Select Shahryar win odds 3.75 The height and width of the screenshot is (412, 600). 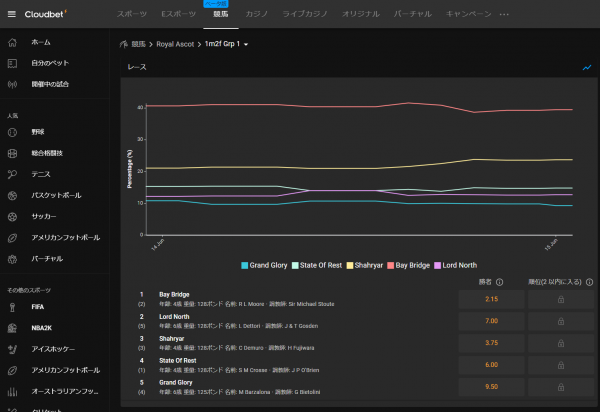point(491,343)
